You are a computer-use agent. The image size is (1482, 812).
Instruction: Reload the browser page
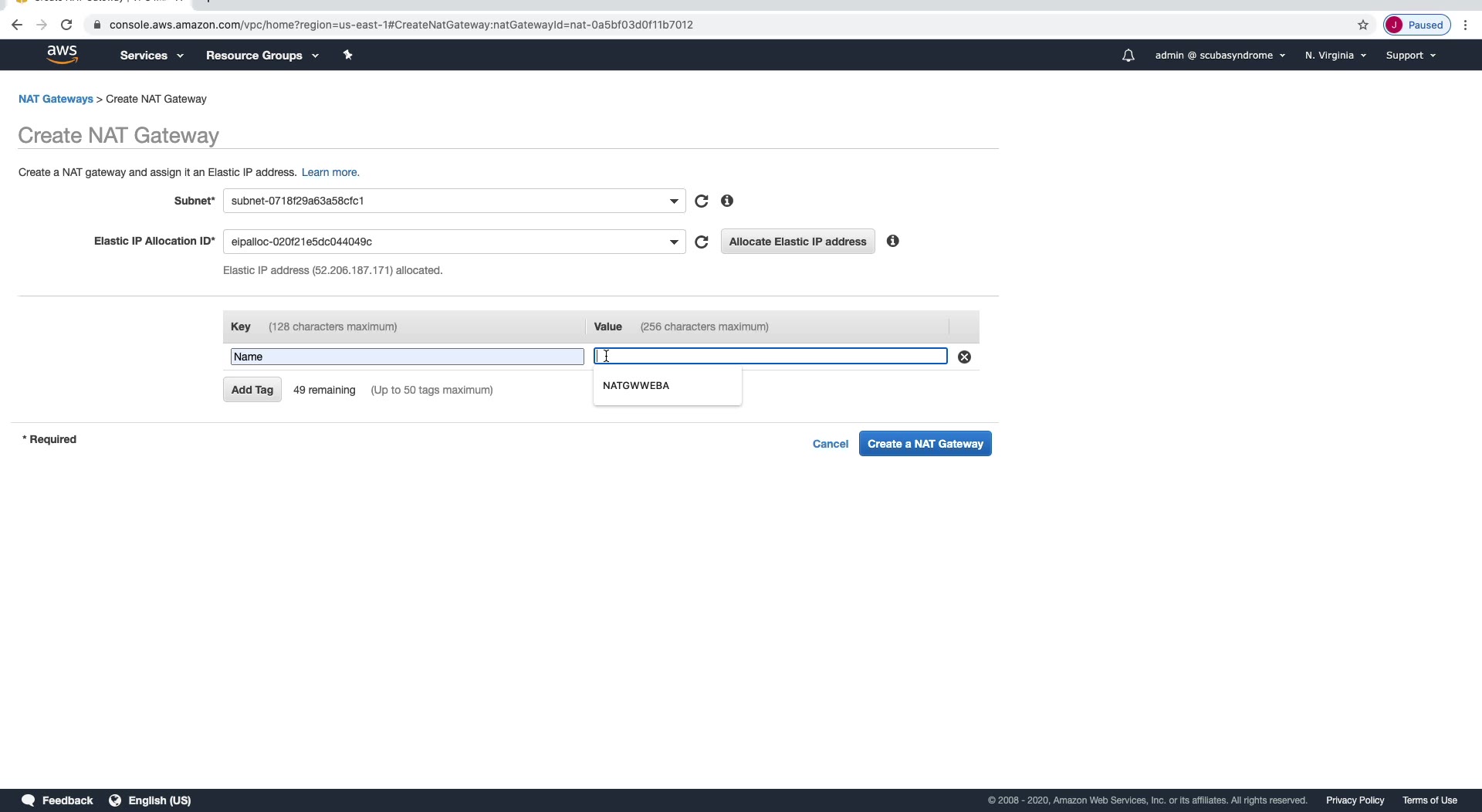pyautogui.click(x=66, y=25)
